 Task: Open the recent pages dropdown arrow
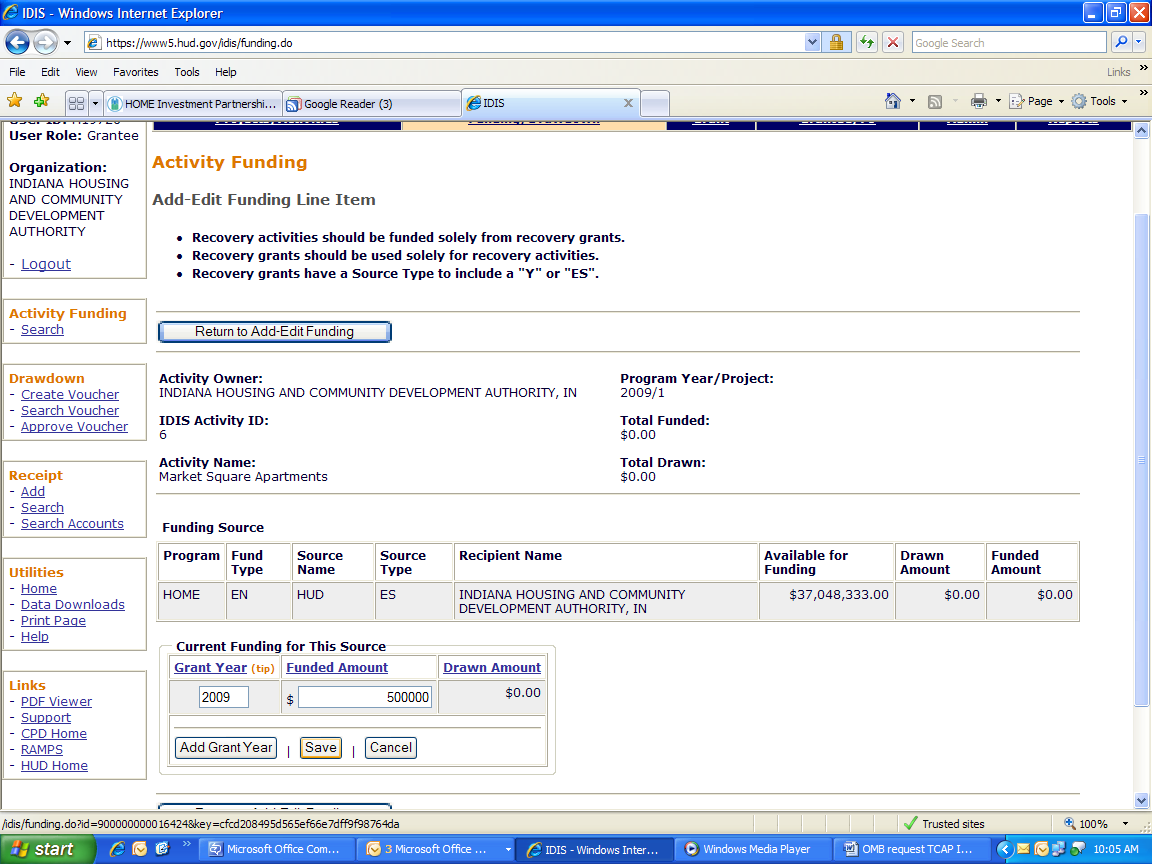point(68,43)
